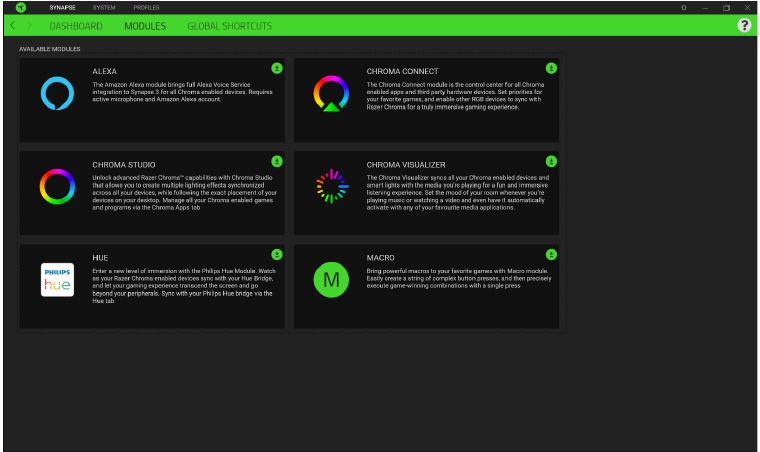Download the Hue module
This screenshot has width=760, height=452.
pos(277,254)
